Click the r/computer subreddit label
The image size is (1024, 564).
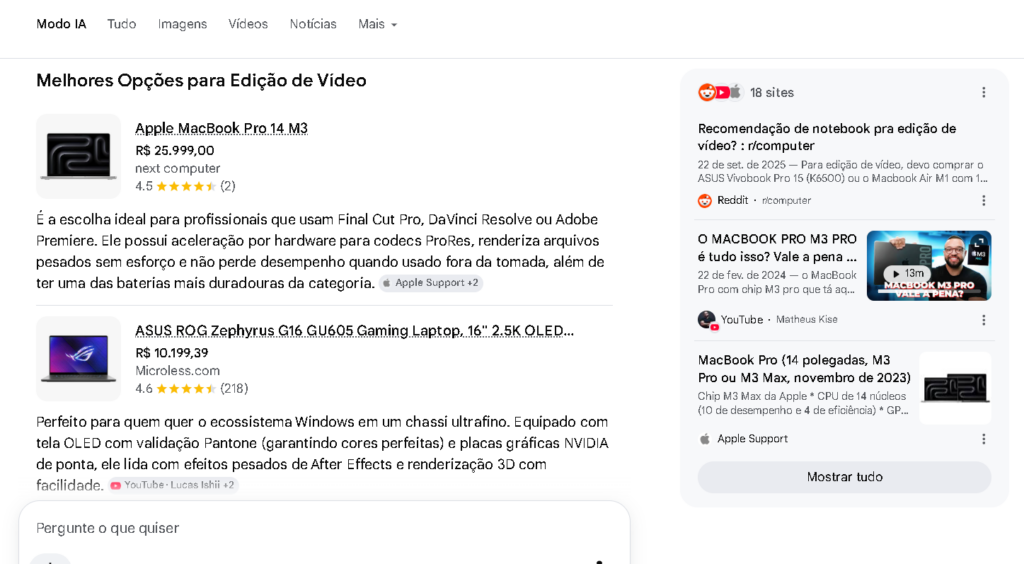786,200
